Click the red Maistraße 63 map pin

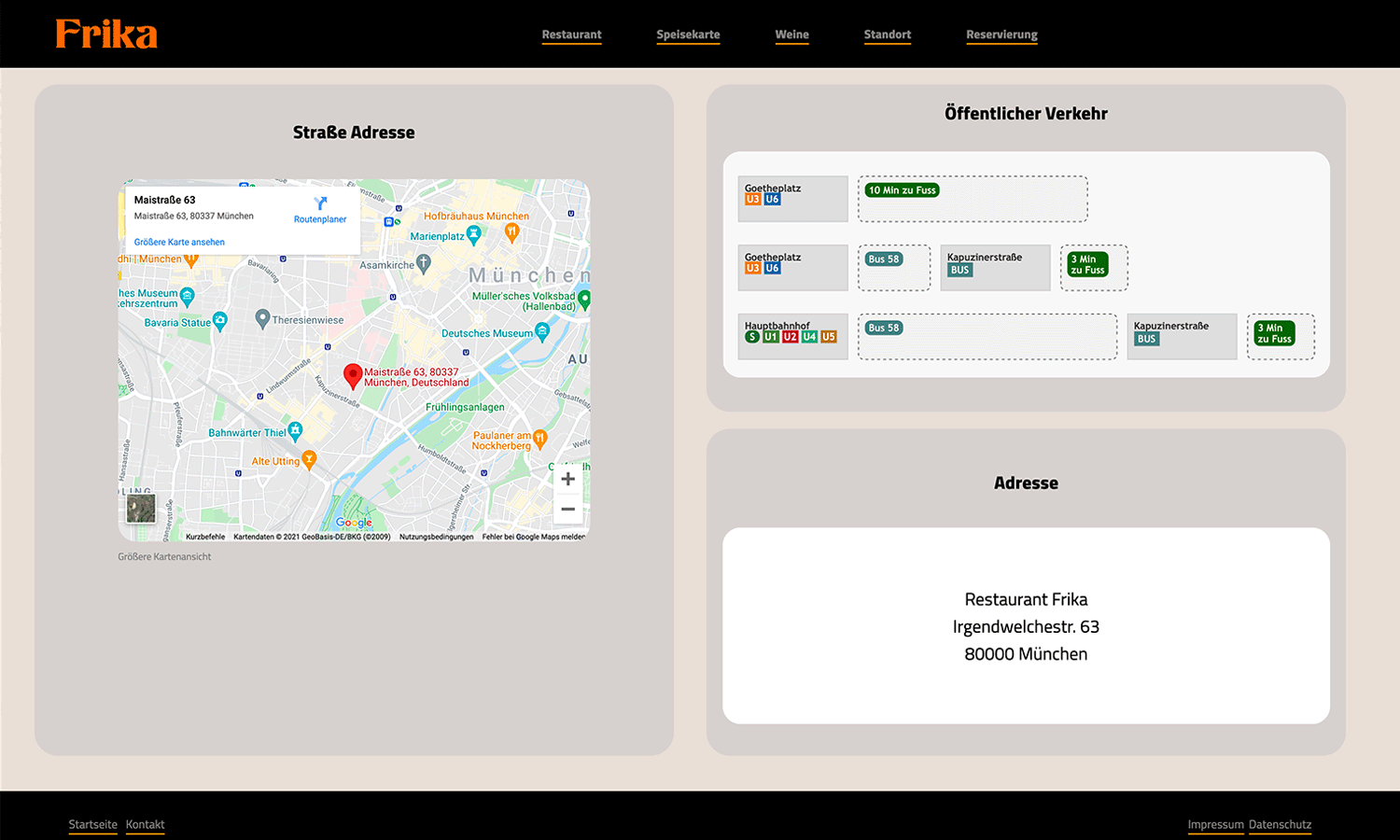[353, 375]
